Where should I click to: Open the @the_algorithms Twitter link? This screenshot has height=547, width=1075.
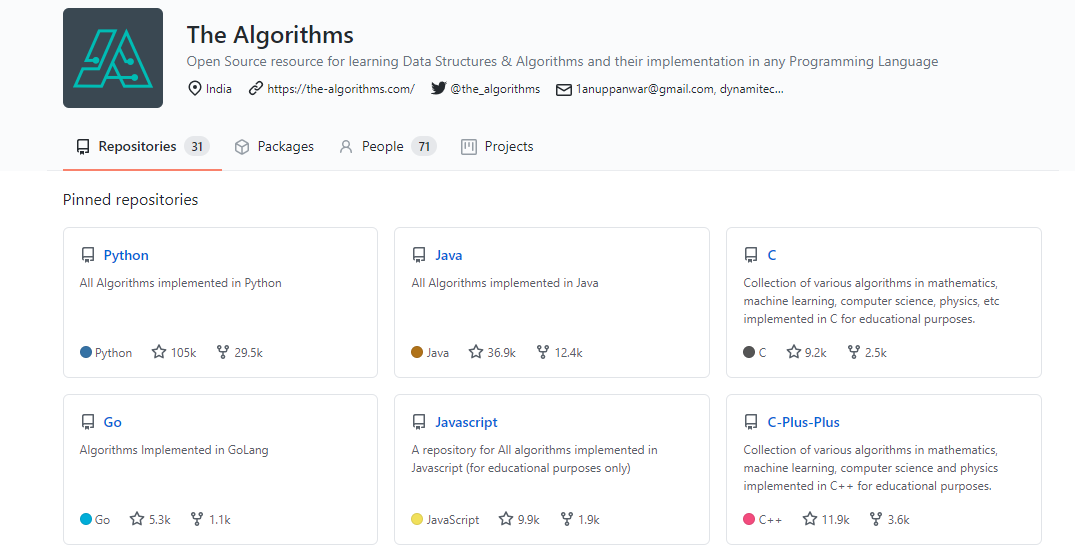(x=495, y=89)
